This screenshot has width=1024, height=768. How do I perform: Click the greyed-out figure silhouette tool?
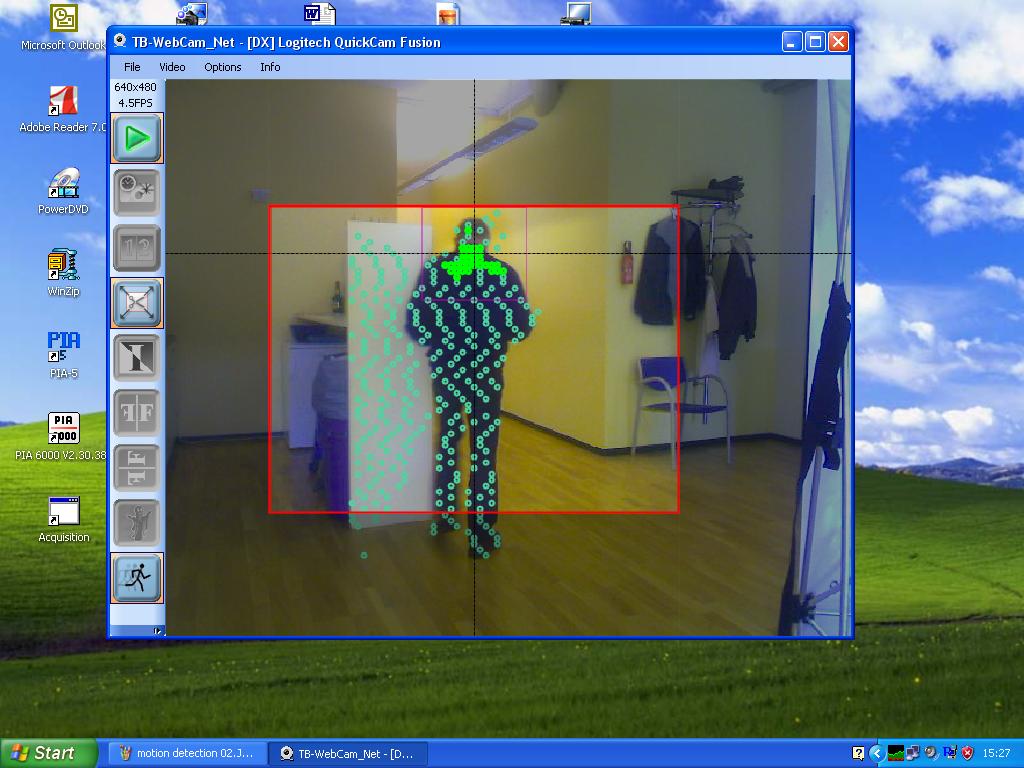136,522
